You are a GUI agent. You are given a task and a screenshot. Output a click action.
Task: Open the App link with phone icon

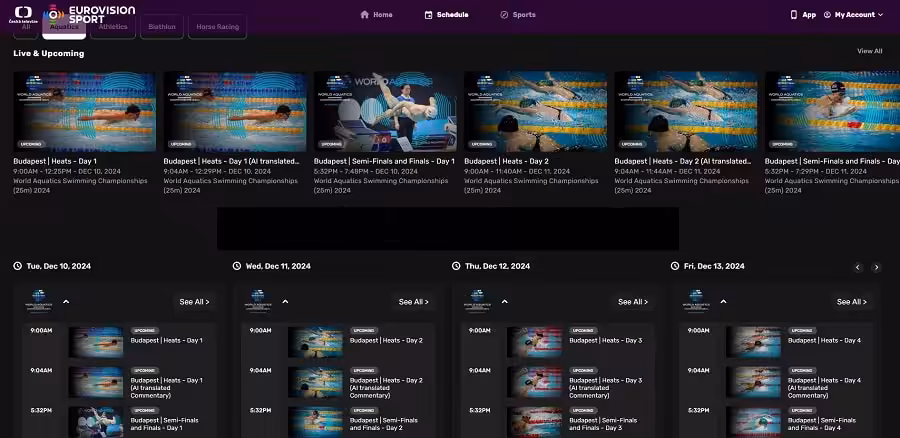tap(803, 15)
